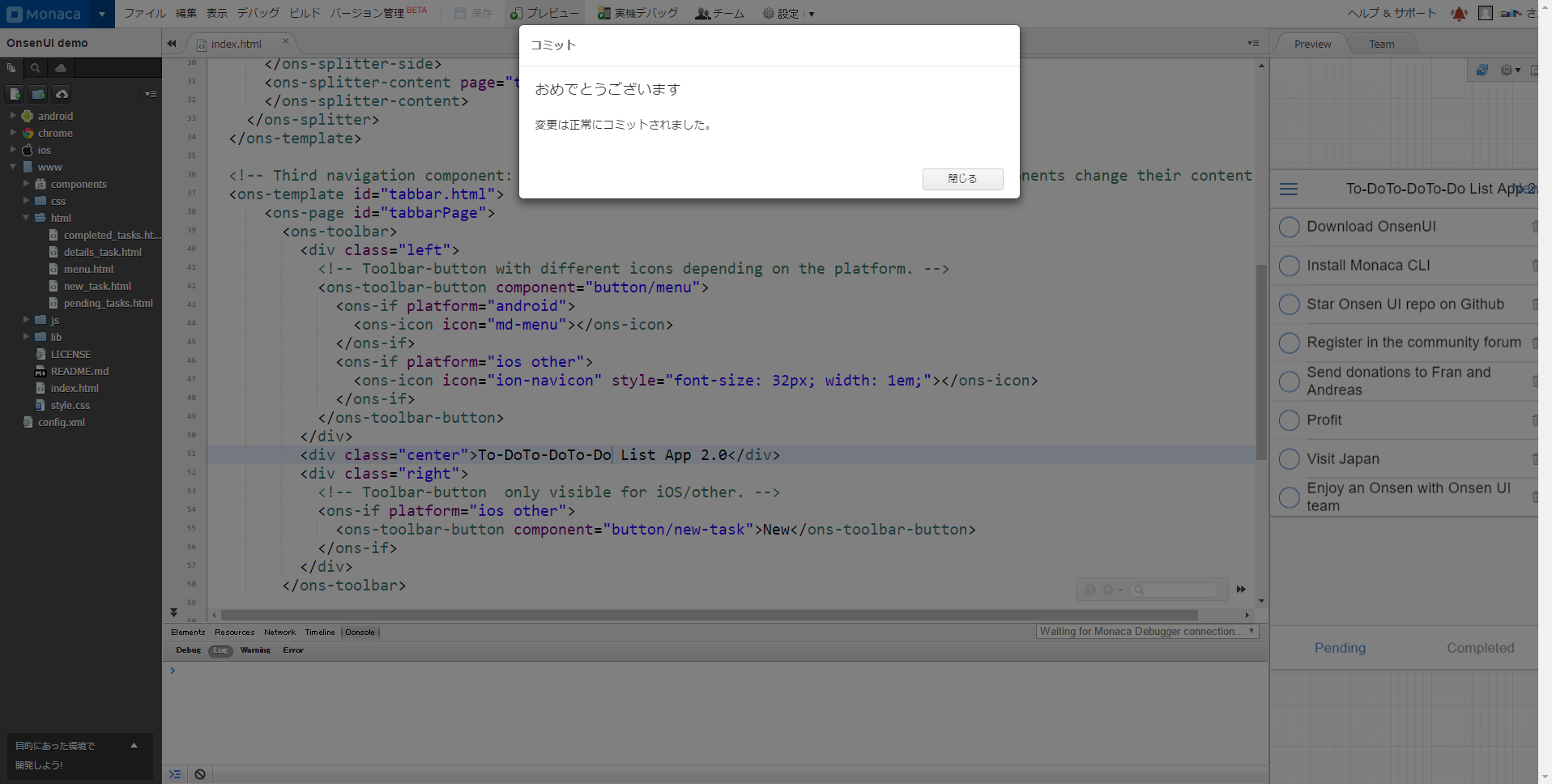Viewport: 1552px width, 784px height.
Task: Toggle the Log filter in console
Action: [220, 650]
